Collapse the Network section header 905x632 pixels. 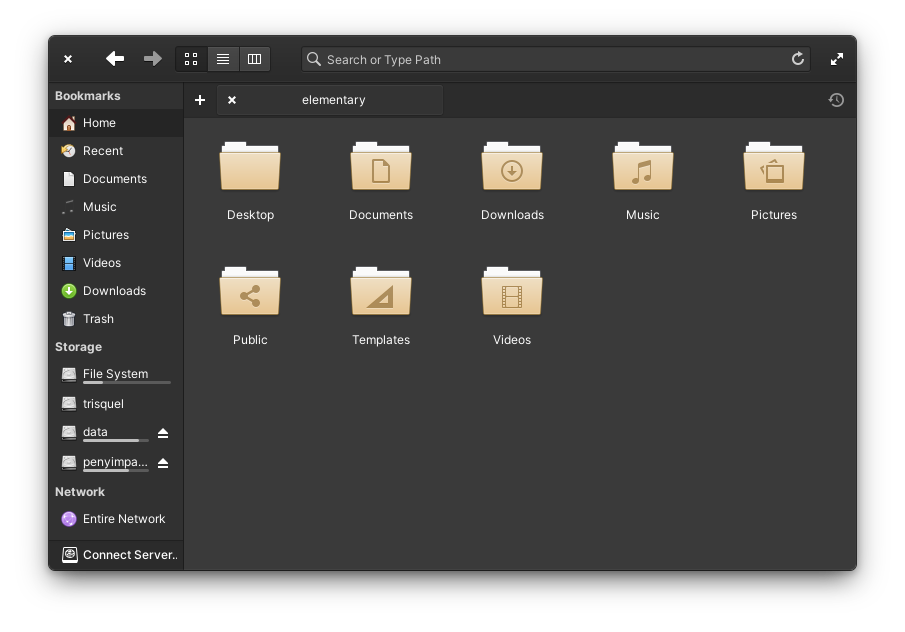[x=80, y=492]
